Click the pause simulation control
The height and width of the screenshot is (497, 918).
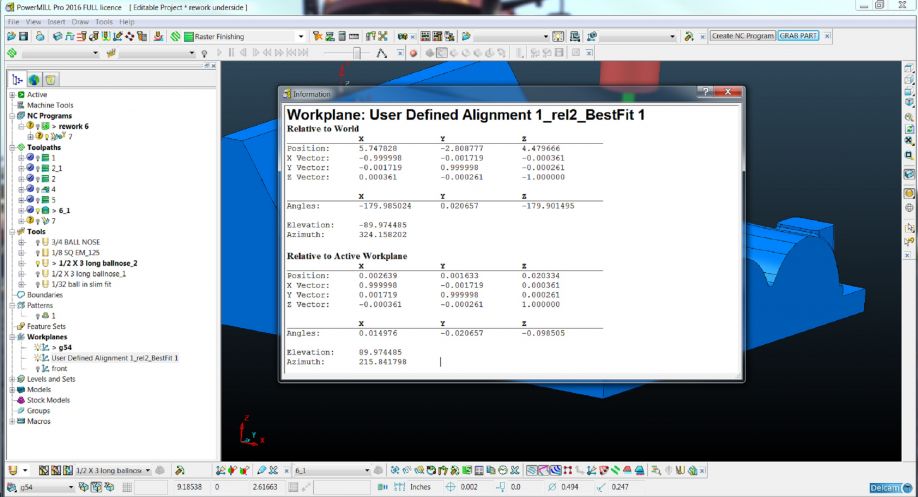(x=231, y=53)
